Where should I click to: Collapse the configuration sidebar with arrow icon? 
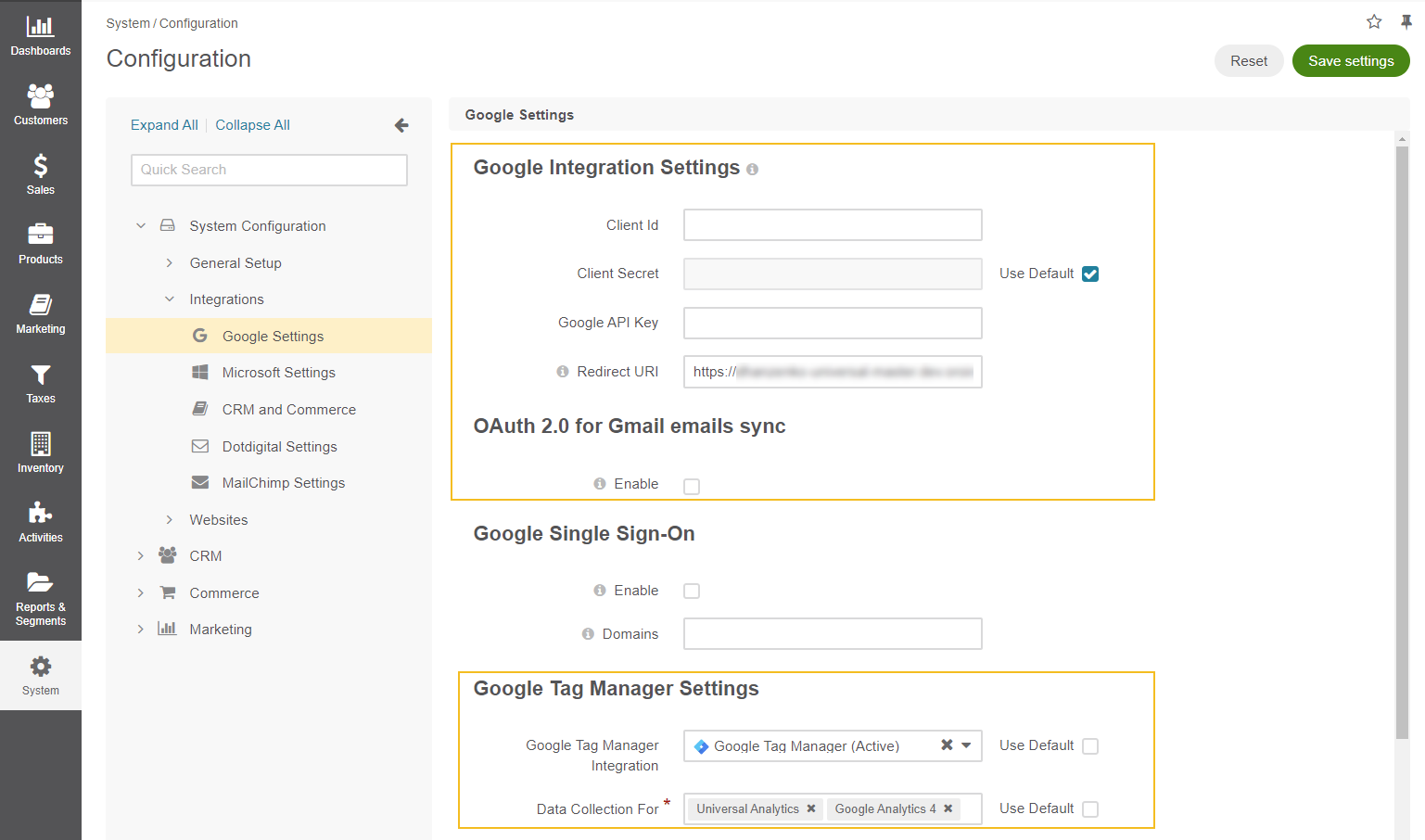pos(401,125)
